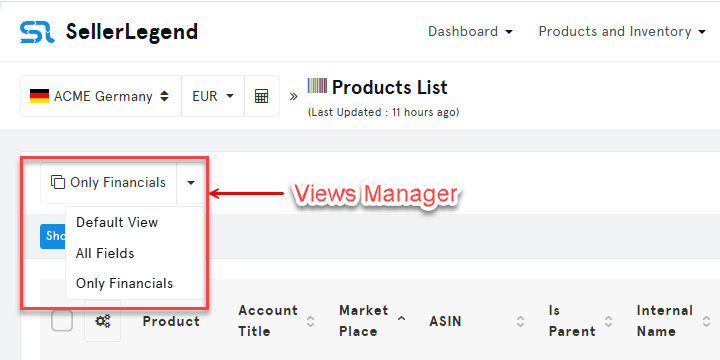Click the copy icon beside Only Financials
Screen dimensions: 720x360
point(58,182)
